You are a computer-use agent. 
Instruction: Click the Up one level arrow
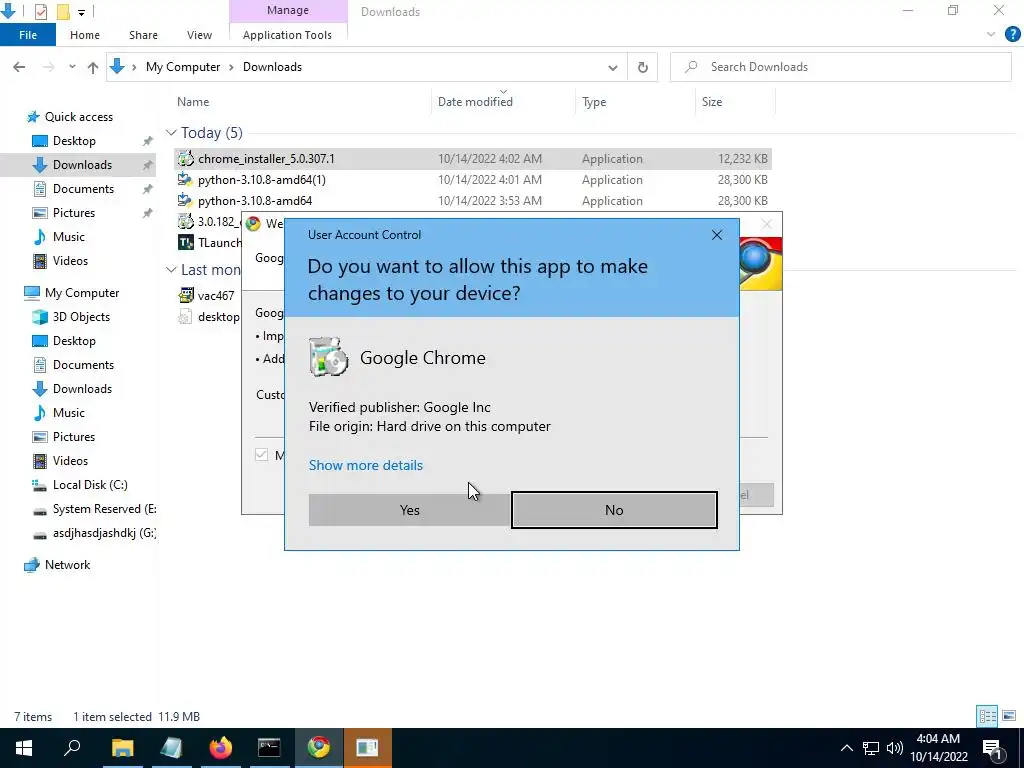pyautogui.click(x=93, y=67)
